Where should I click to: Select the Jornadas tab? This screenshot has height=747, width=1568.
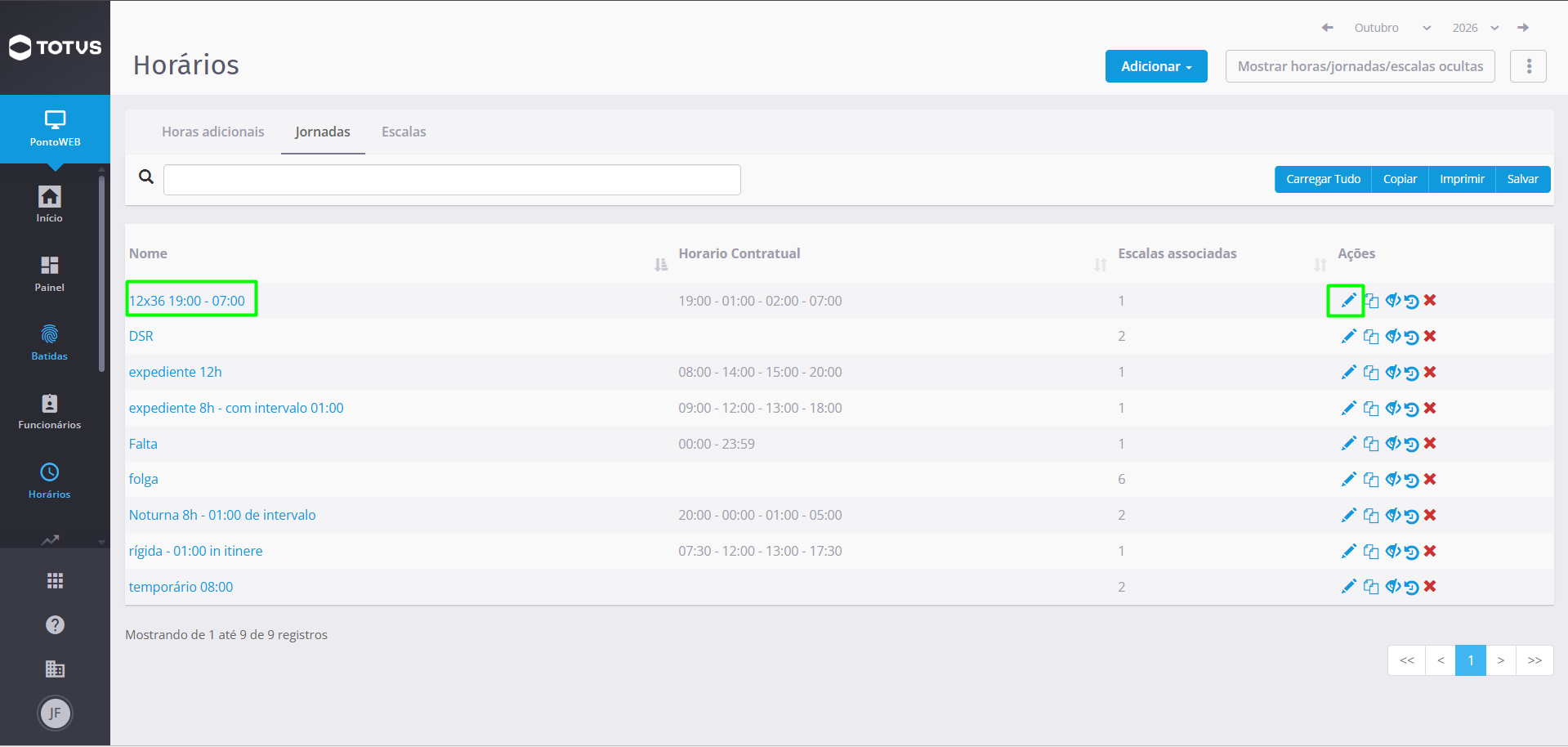pos(323,132)
